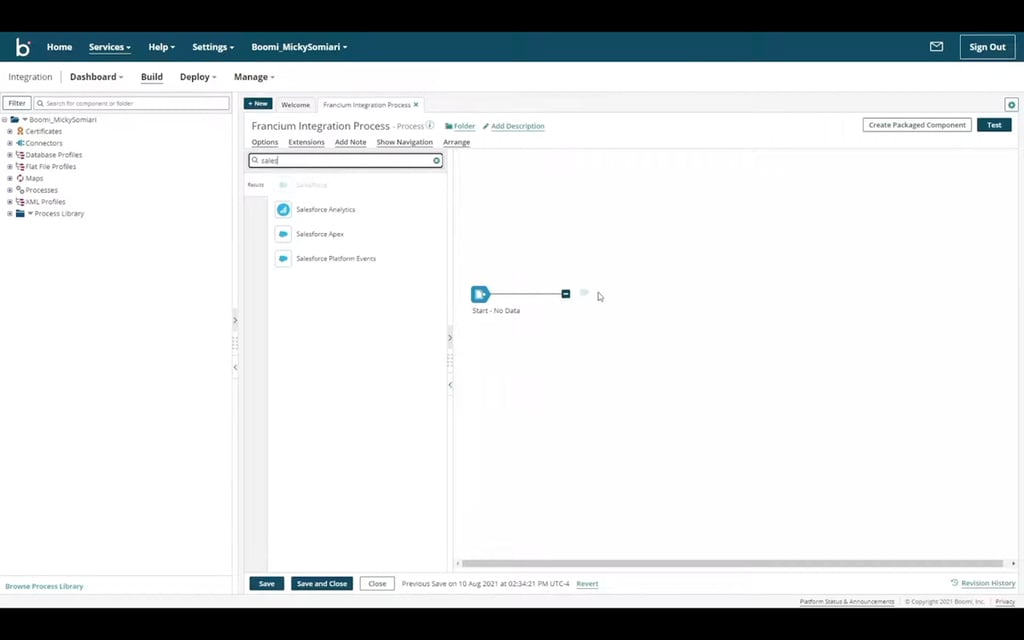This screenshot has width=1024, height=640.
Task: Clear the sales search with the X icon
Action: point(436,160)
